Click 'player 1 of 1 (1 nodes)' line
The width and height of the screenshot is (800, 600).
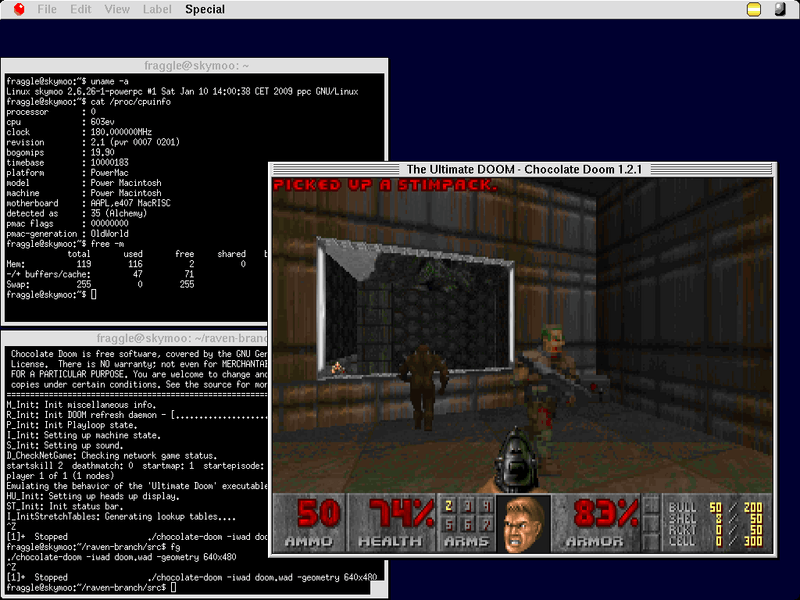click(60, 476)
